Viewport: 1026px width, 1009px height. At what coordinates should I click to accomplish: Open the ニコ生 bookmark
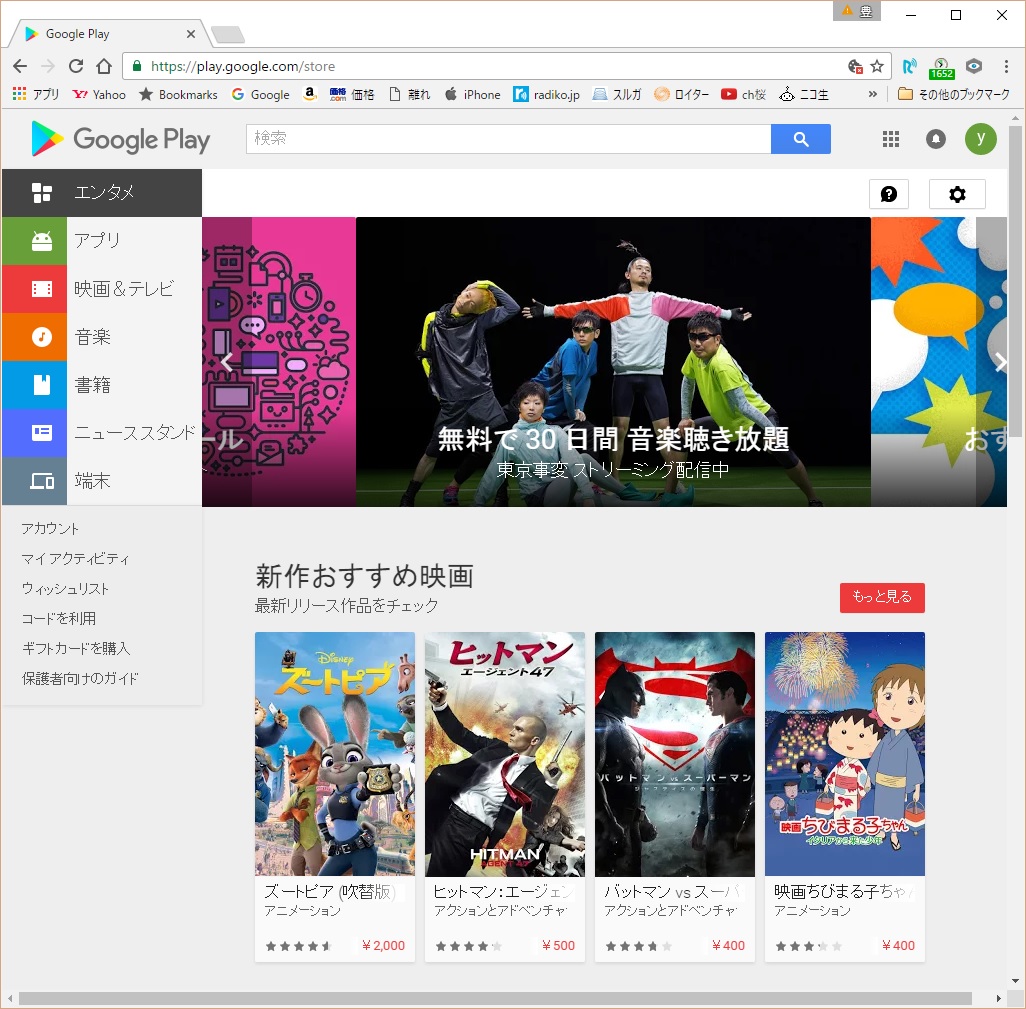tap(804, 94)
